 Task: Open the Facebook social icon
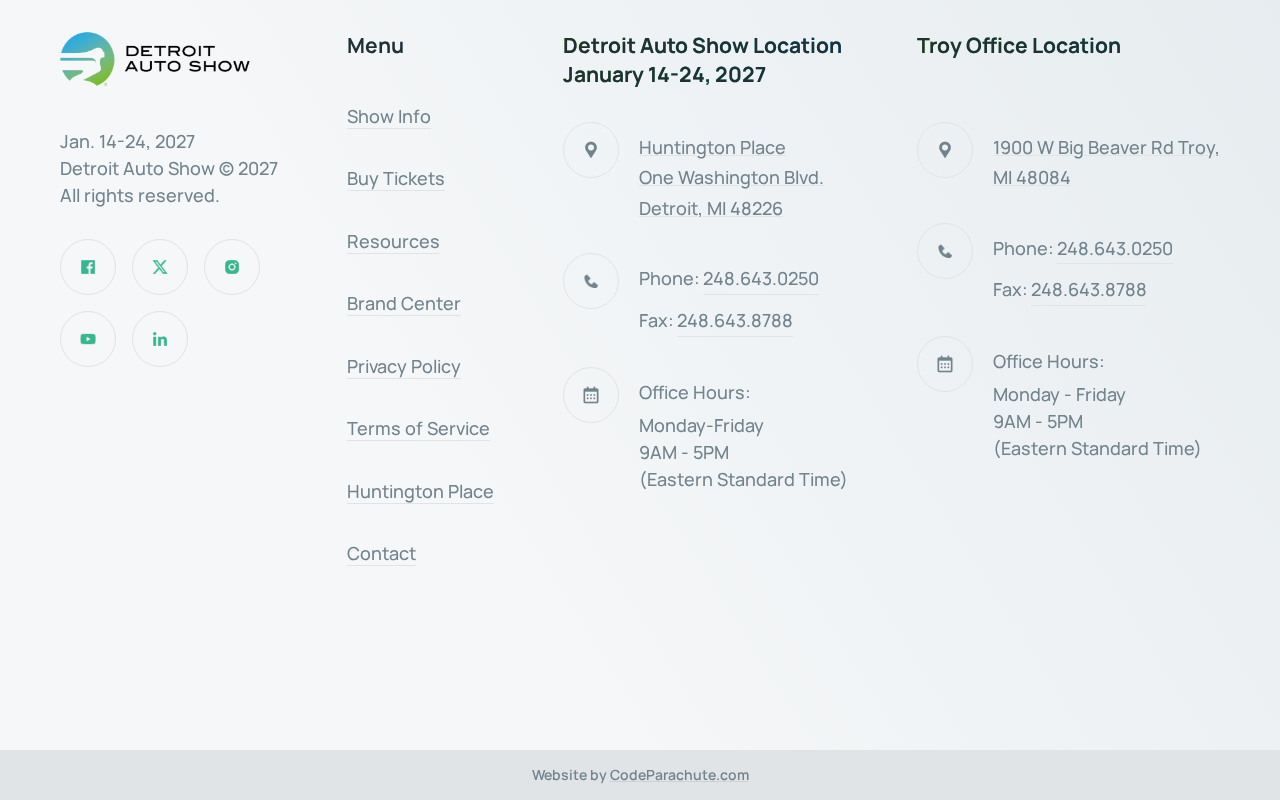88,267
